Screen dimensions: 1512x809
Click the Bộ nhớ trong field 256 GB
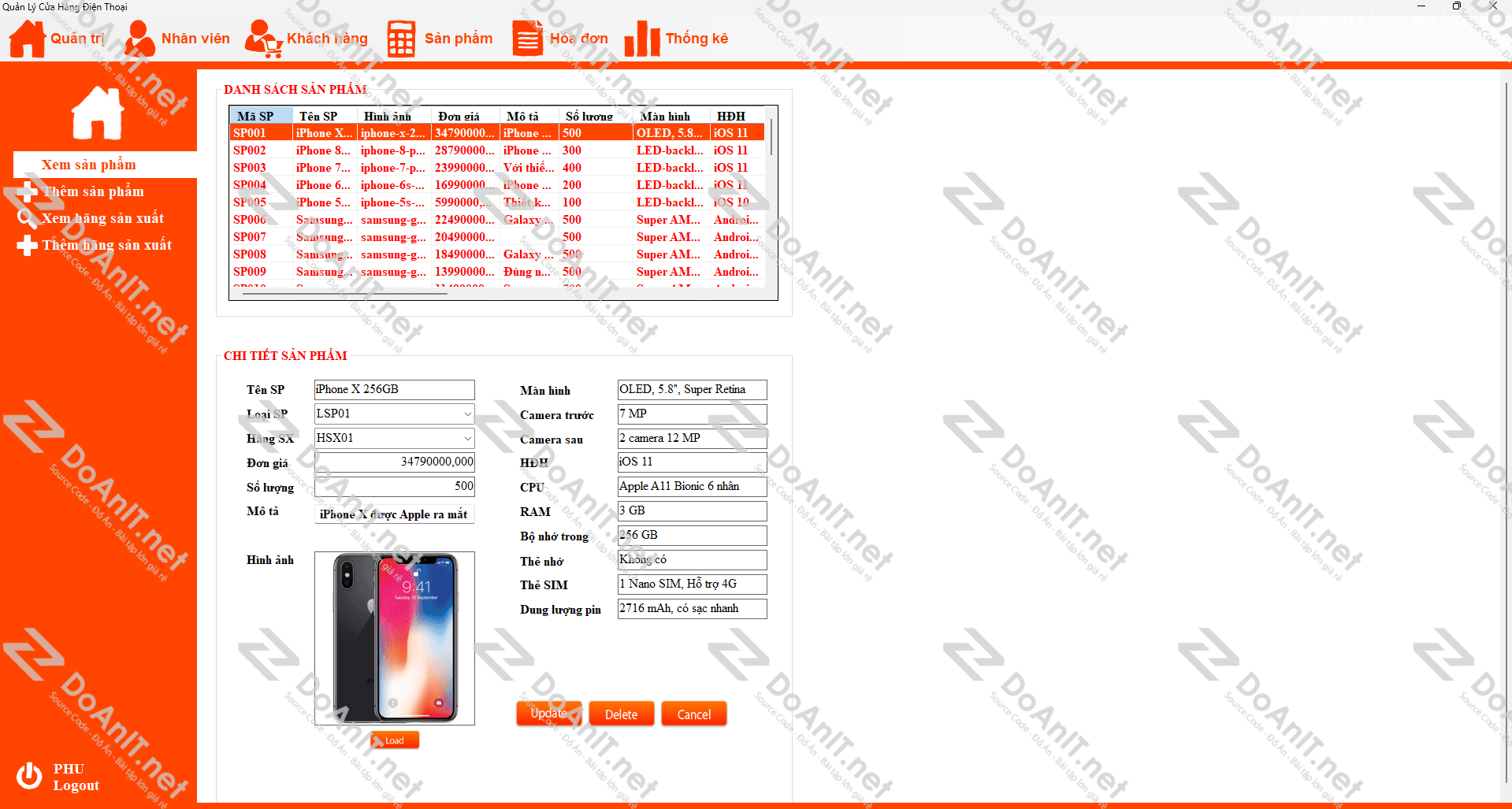point(693,535)
